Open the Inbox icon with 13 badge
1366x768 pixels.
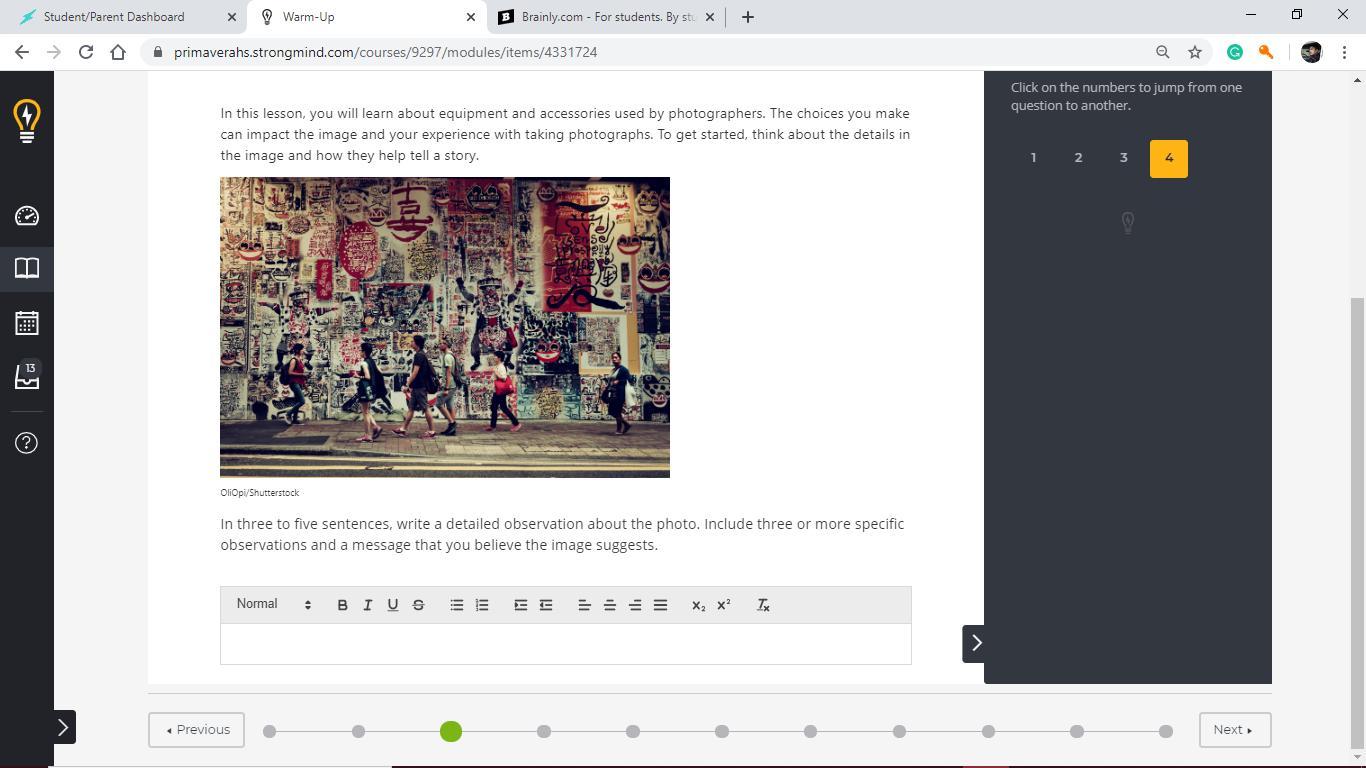click(27, 377)
